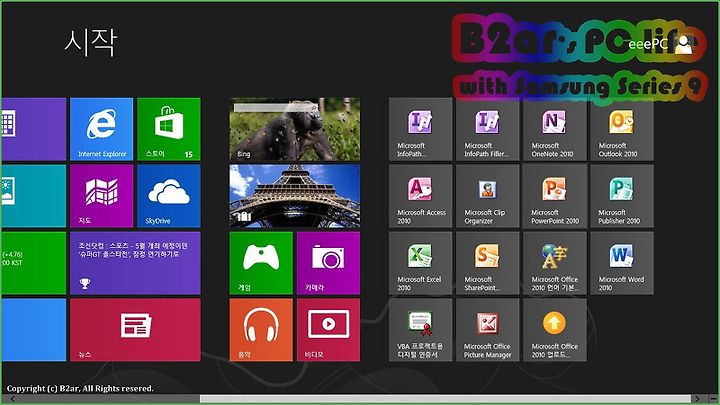The image size is (720, 405).
Task: Open the 카메라 (Camera) tile
Action: click(328, 263)
